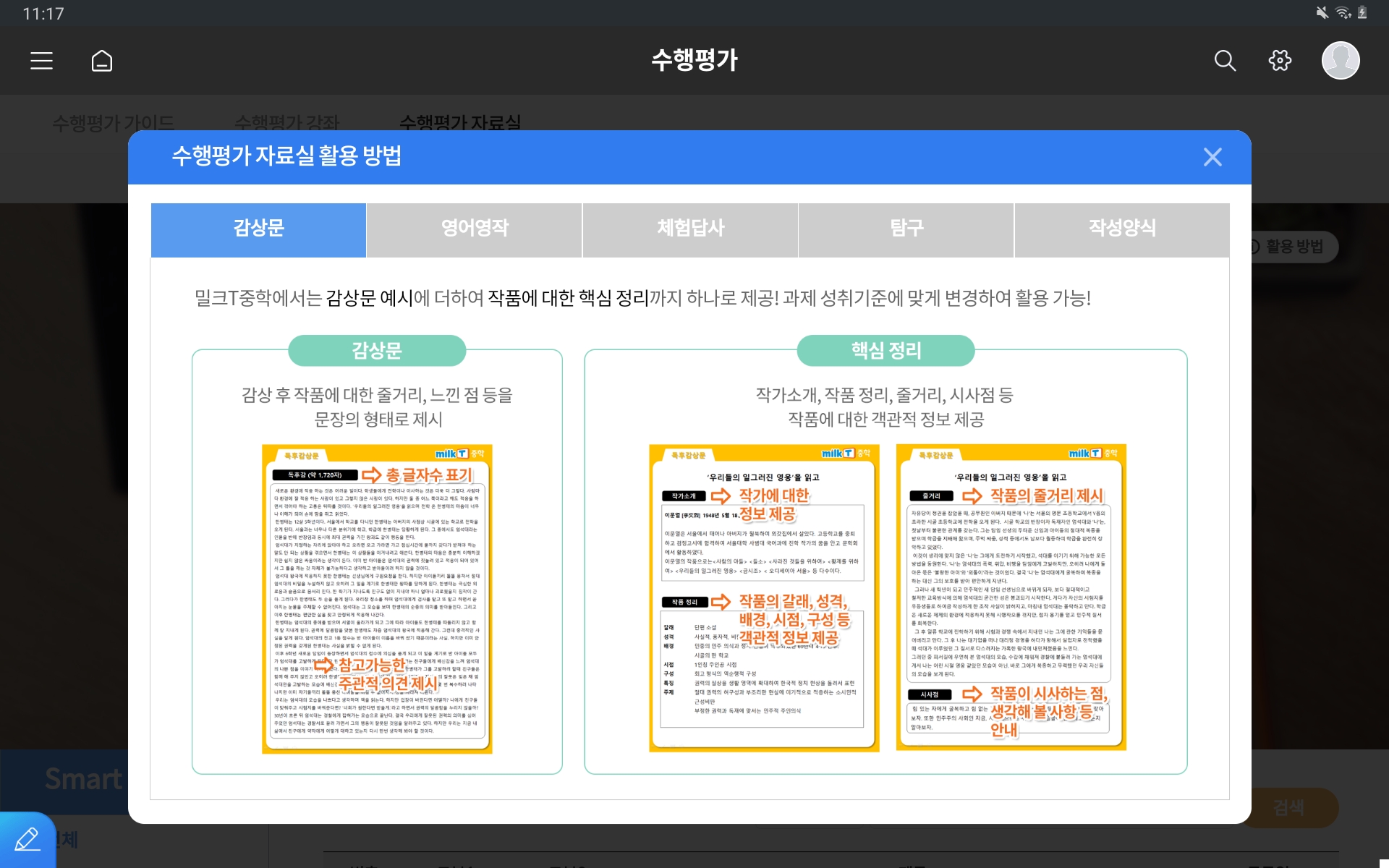Open settings gear icon

point(1280,61)
